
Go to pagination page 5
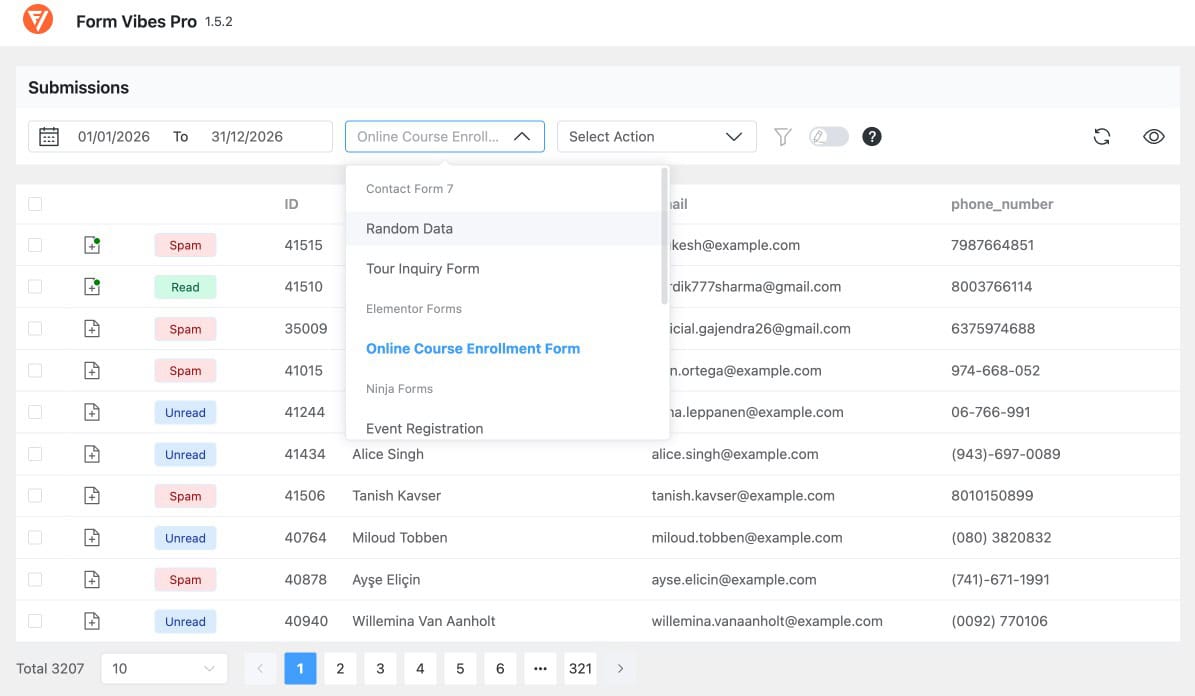point(460,669)
